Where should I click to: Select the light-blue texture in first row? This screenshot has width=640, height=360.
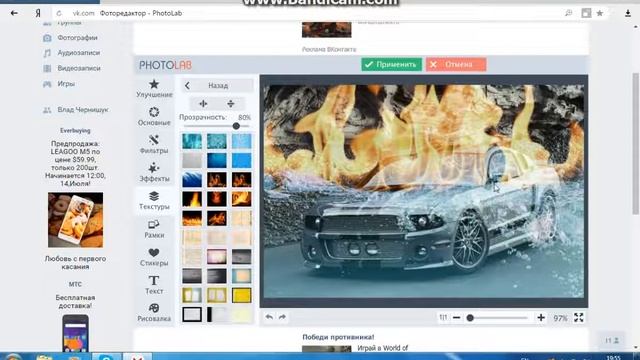(242, 141)
